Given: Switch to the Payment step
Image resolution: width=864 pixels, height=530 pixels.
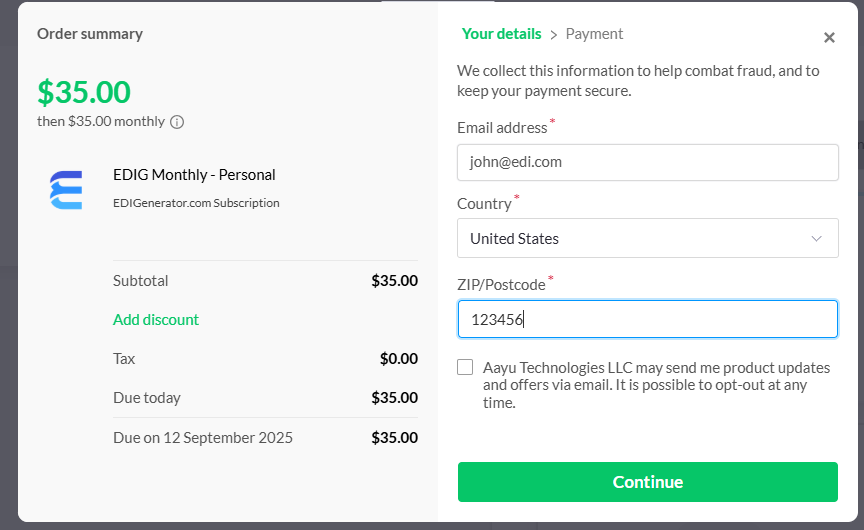Looking at the screenshot, I should (594, 34).
